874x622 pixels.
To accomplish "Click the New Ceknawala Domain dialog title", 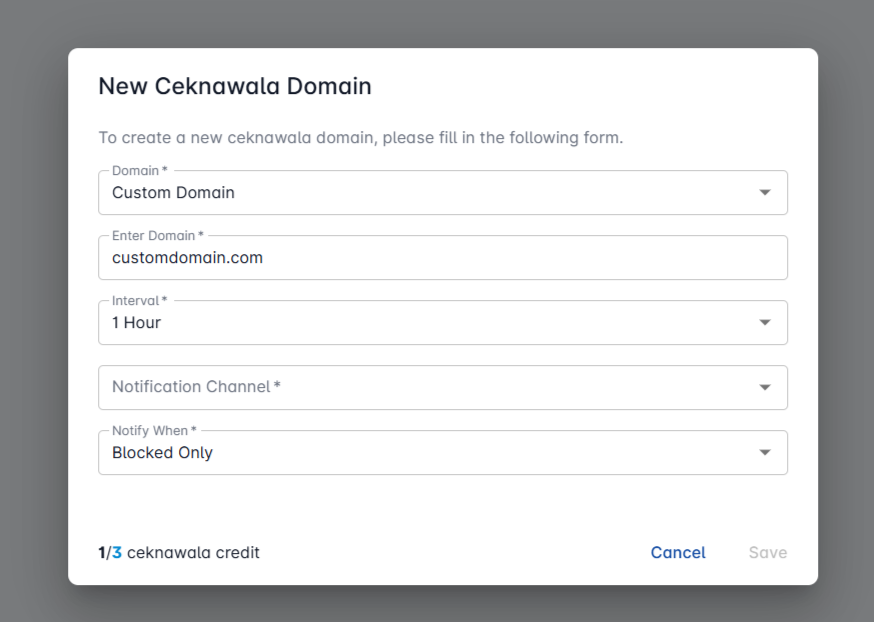I will point(235,86).
